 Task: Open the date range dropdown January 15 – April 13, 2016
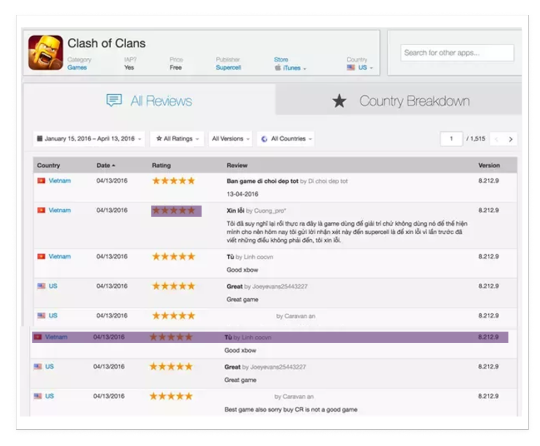pos(89,139)
